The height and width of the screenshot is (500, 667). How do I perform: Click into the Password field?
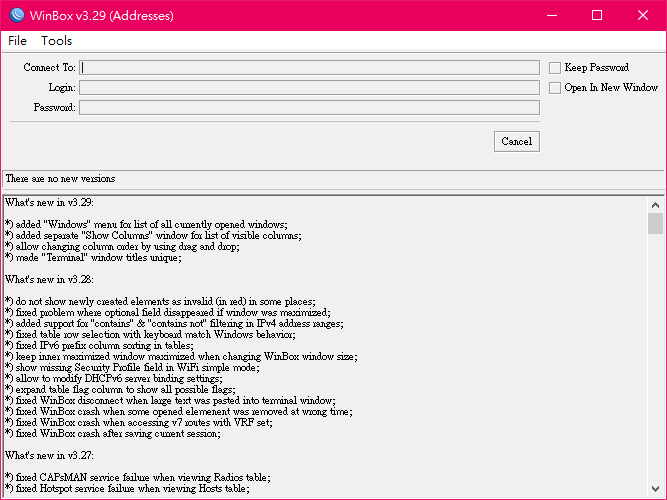tap(309, 107)
